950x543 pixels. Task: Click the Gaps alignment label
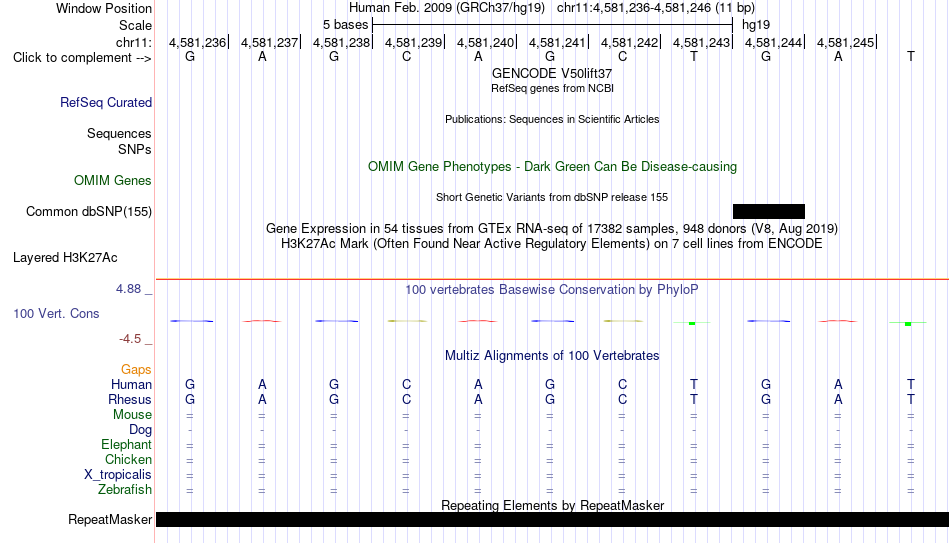pos(136,370)
